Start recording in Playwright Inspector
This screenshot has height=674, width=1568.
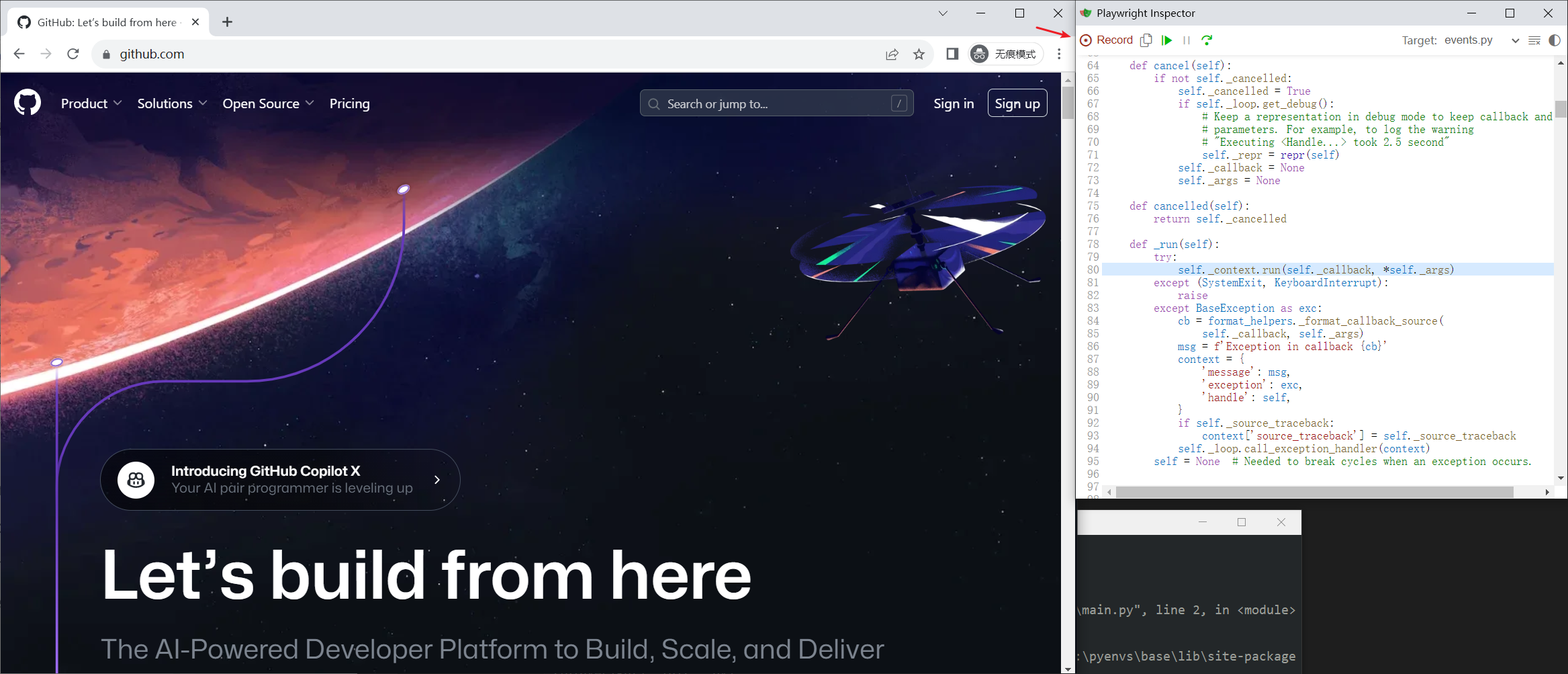(1106, 40)
